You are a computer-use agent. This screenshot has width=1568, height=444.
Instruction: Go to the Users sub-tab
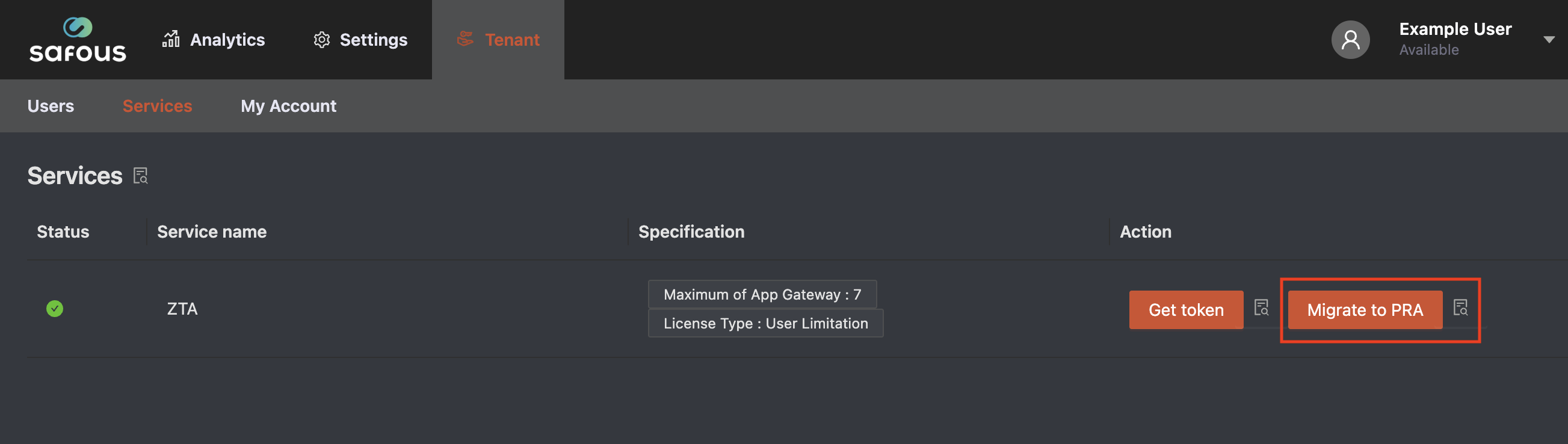(x=51, y=106)
